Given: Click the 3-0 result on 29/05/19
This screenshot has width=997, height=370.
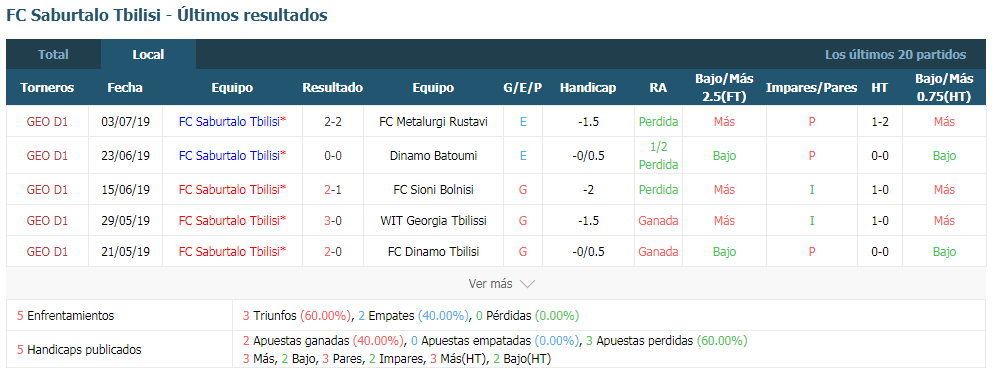Looking at the screenshot, I should click(333, 221).
